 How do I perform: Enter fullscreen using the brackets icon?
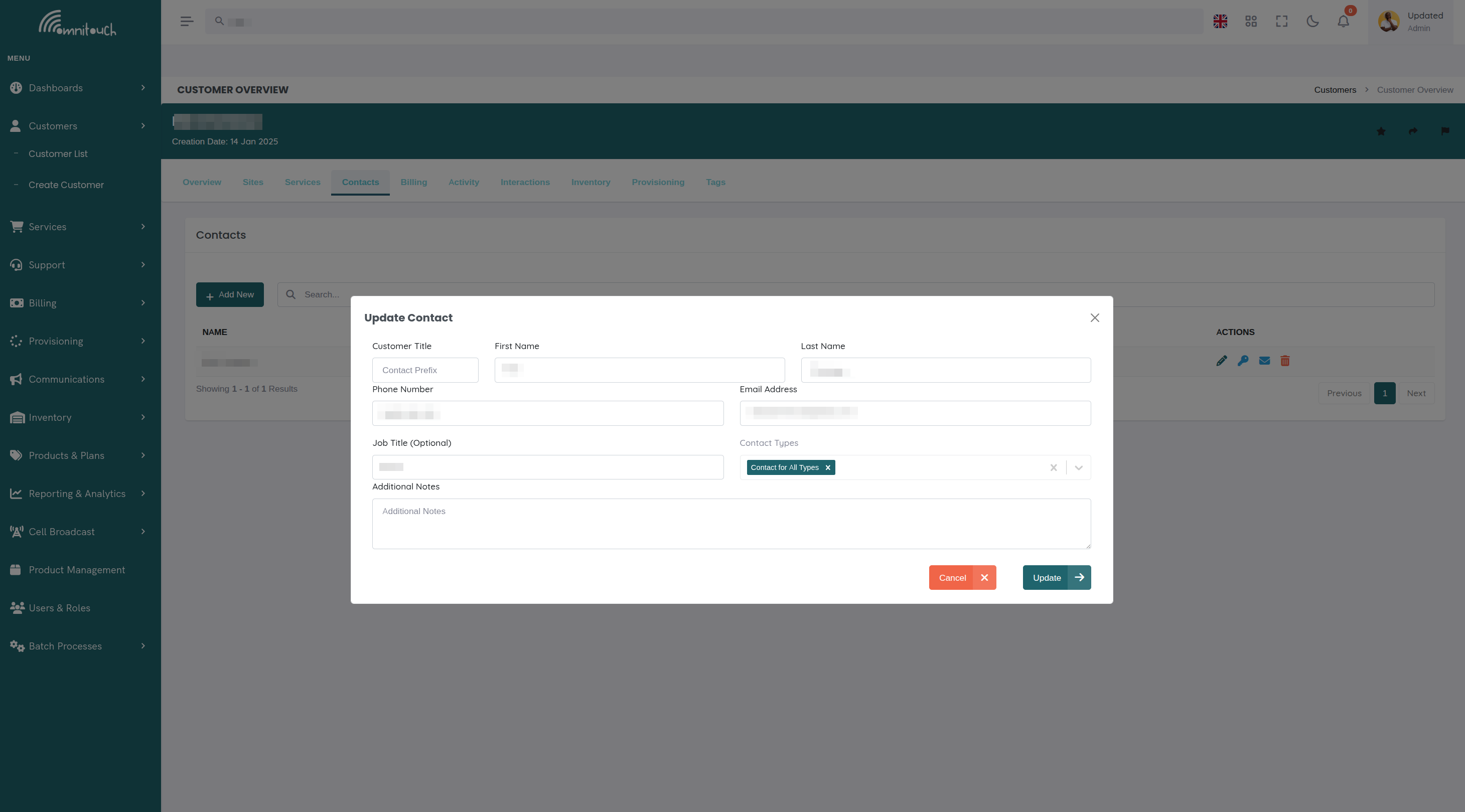click(x=1282, y=21)
